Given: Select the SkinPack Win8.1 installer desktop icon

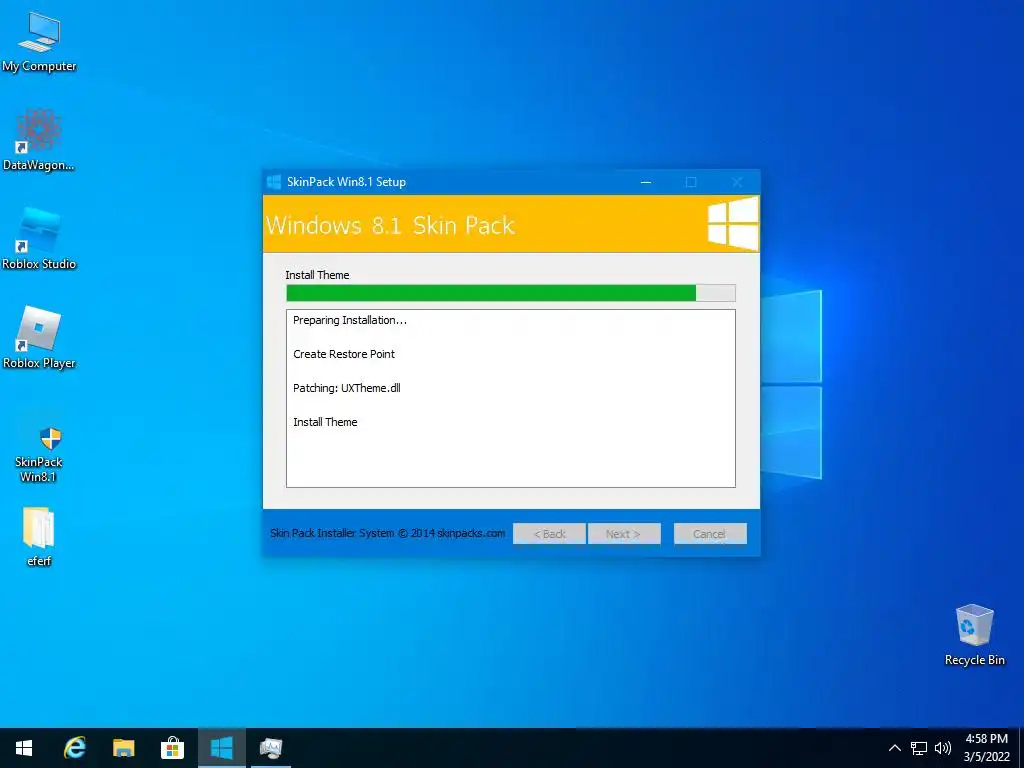Looking at the screenshot, I should tap(39, 453).
